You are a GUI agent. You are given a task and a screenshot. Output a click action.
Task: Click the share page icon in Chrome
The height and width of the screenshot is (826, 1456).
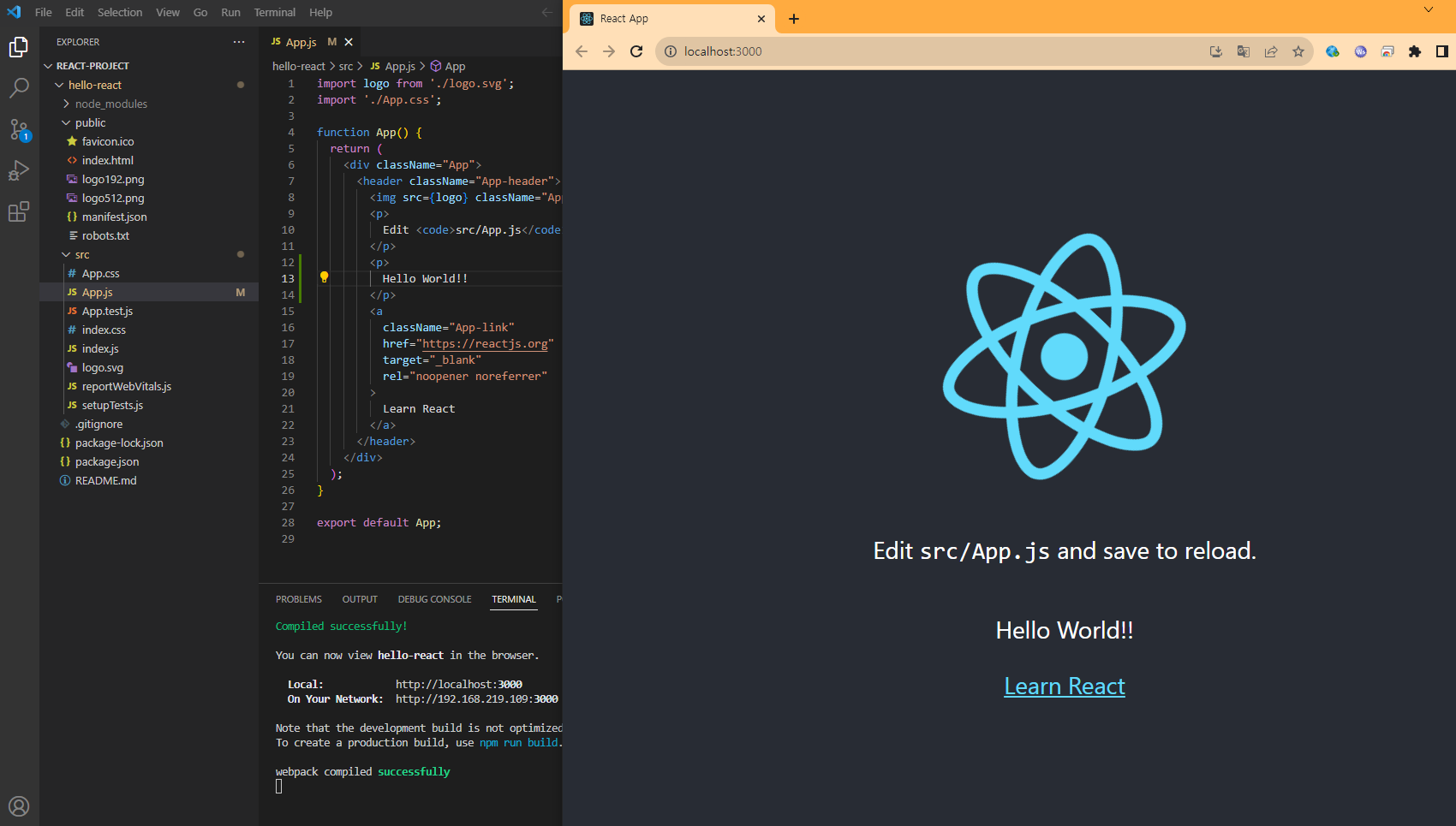pos(1271,51)
